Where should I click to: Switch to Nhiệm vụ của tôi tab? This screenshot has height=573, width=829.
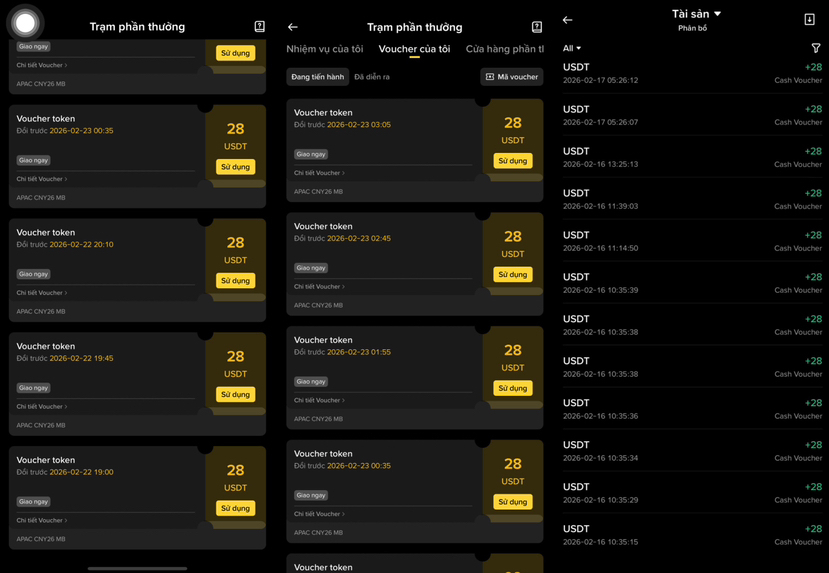325,49
